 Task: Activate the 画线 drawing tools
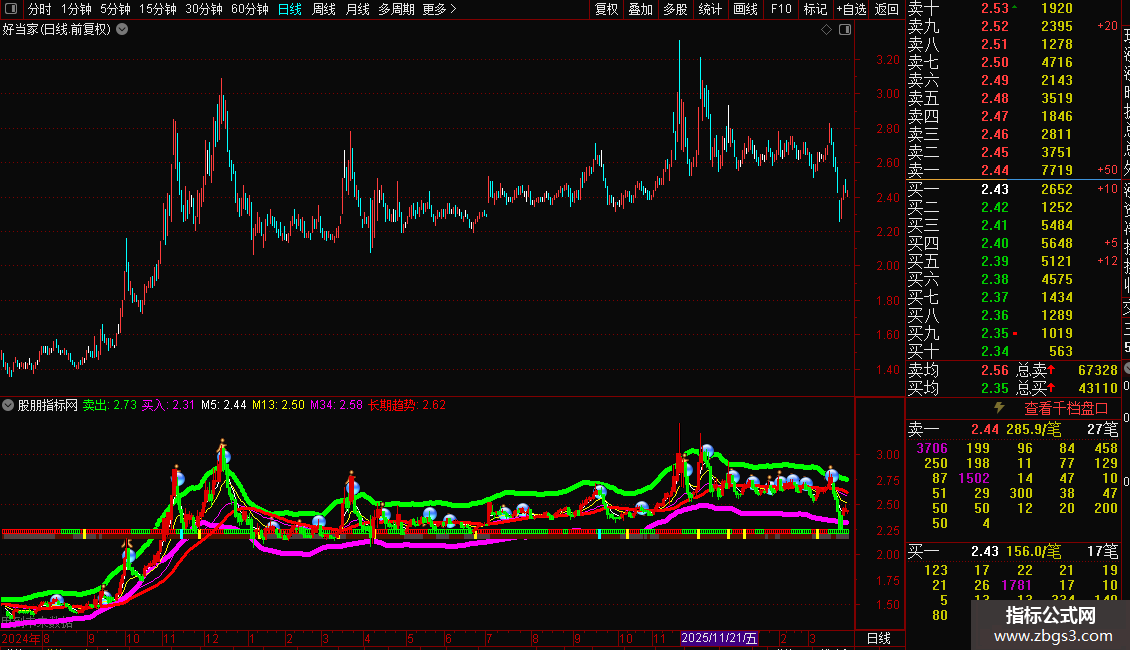point(745,9)
